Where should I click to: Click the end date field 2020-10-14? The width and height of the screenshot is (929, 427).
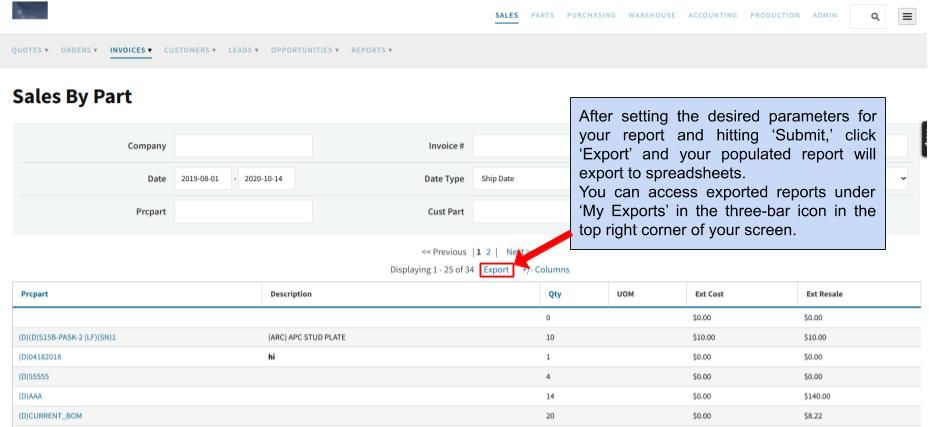pos(267,178)
